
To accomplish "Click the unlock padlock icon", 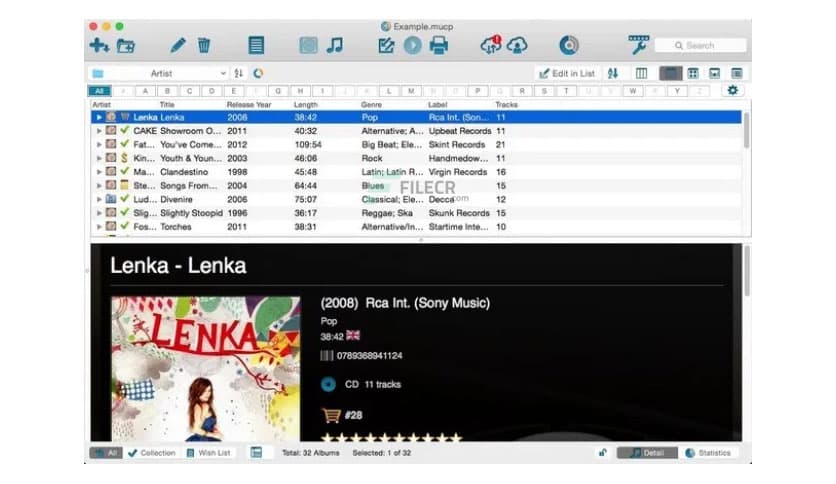I will tap(602, 453).
